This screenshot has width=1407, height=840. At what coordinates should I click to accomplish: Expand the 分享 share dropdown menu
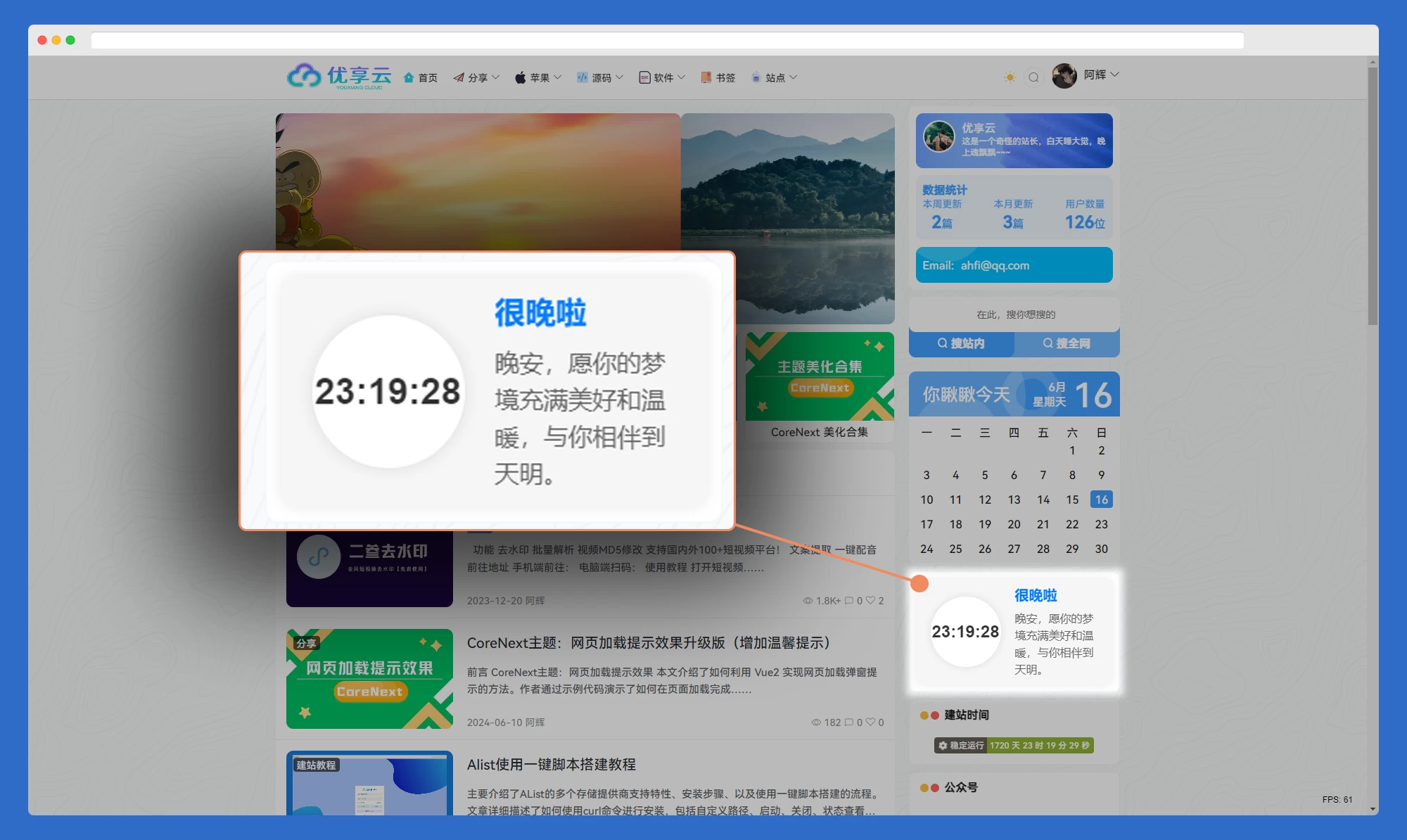(477, 77)
